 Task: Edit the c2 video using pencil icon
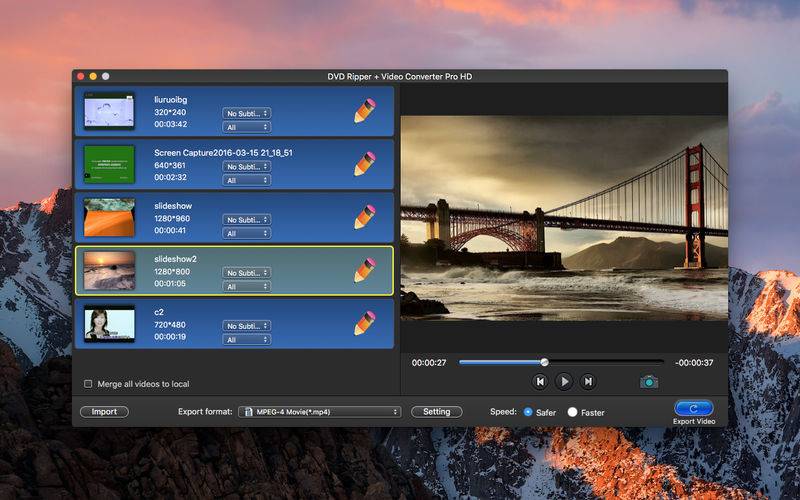pyautogui.click(x=365, y=323)
